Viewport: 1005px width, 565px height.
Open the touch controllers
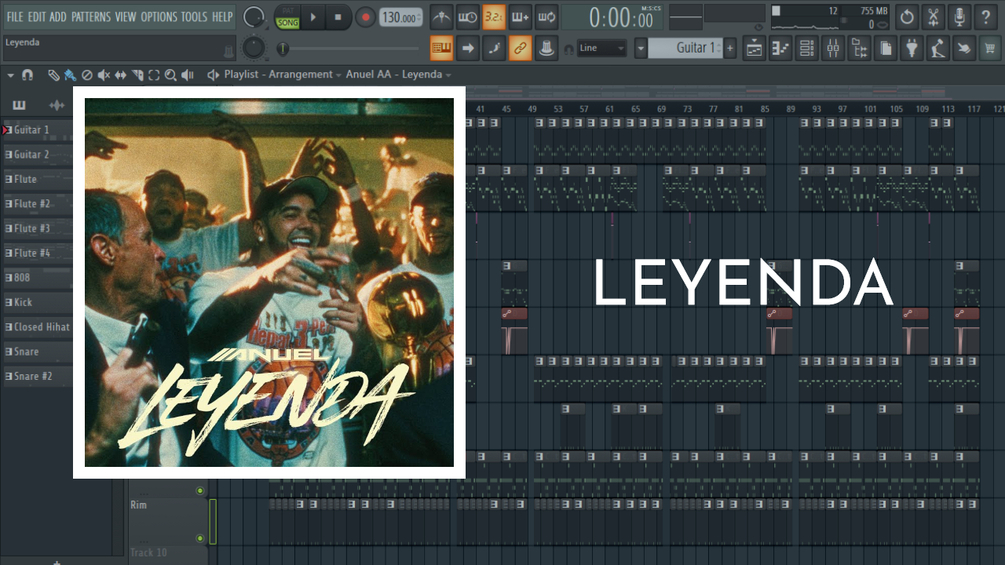965,48
